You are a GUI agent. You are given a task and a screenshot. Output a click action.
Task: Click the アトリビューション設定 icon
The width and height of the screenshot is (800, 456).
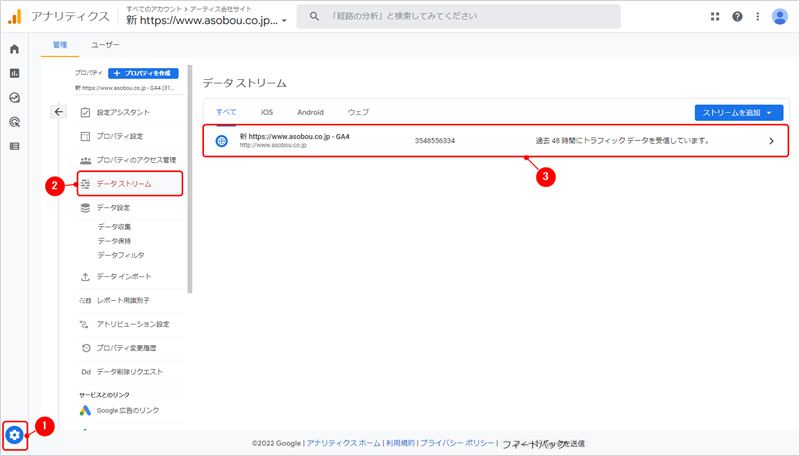pos(84,324)
